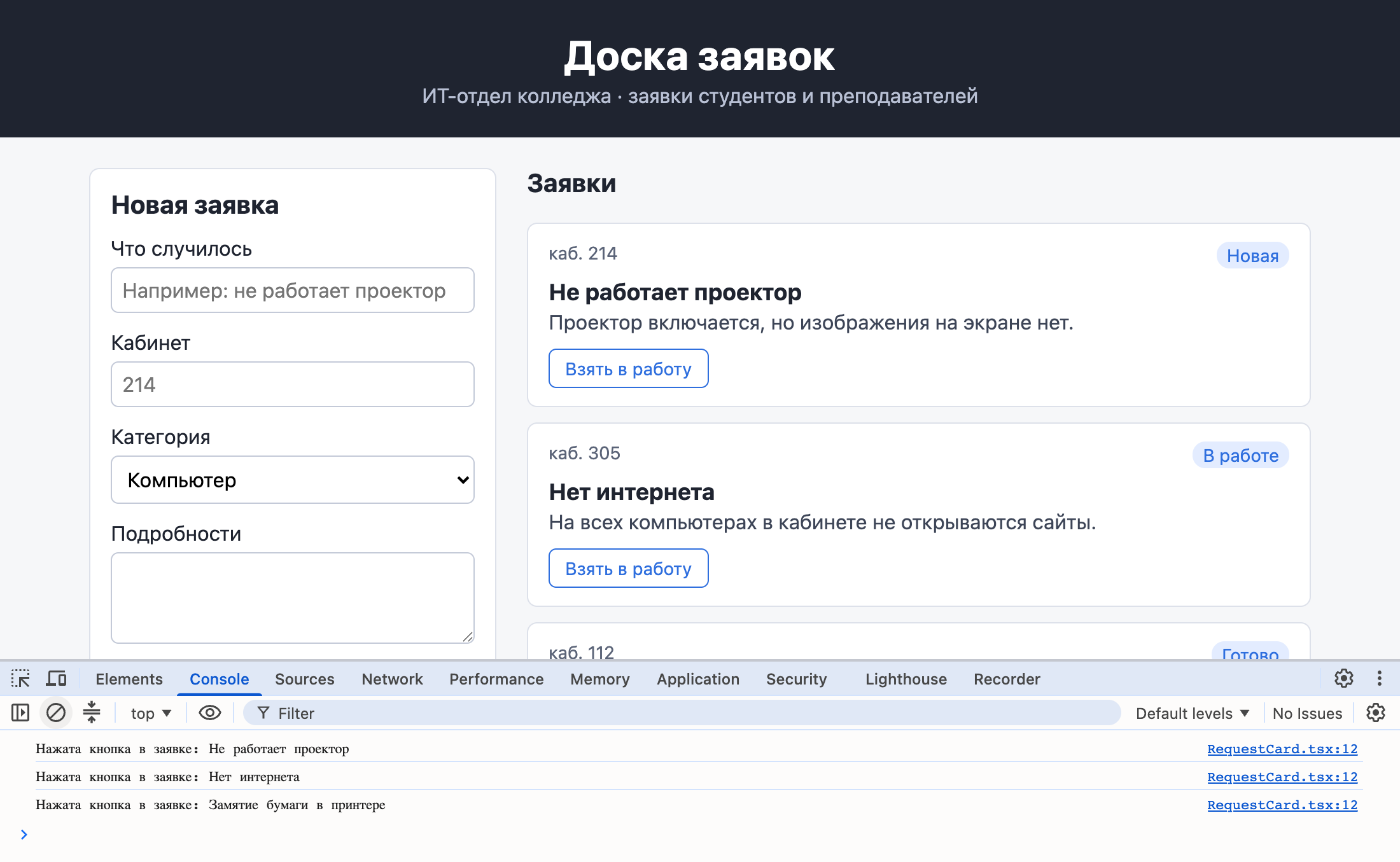Viewport: 1400px width, 862px height.
Task: Open DevTools settings gear in tab bar
Action: pos(1344,679)
